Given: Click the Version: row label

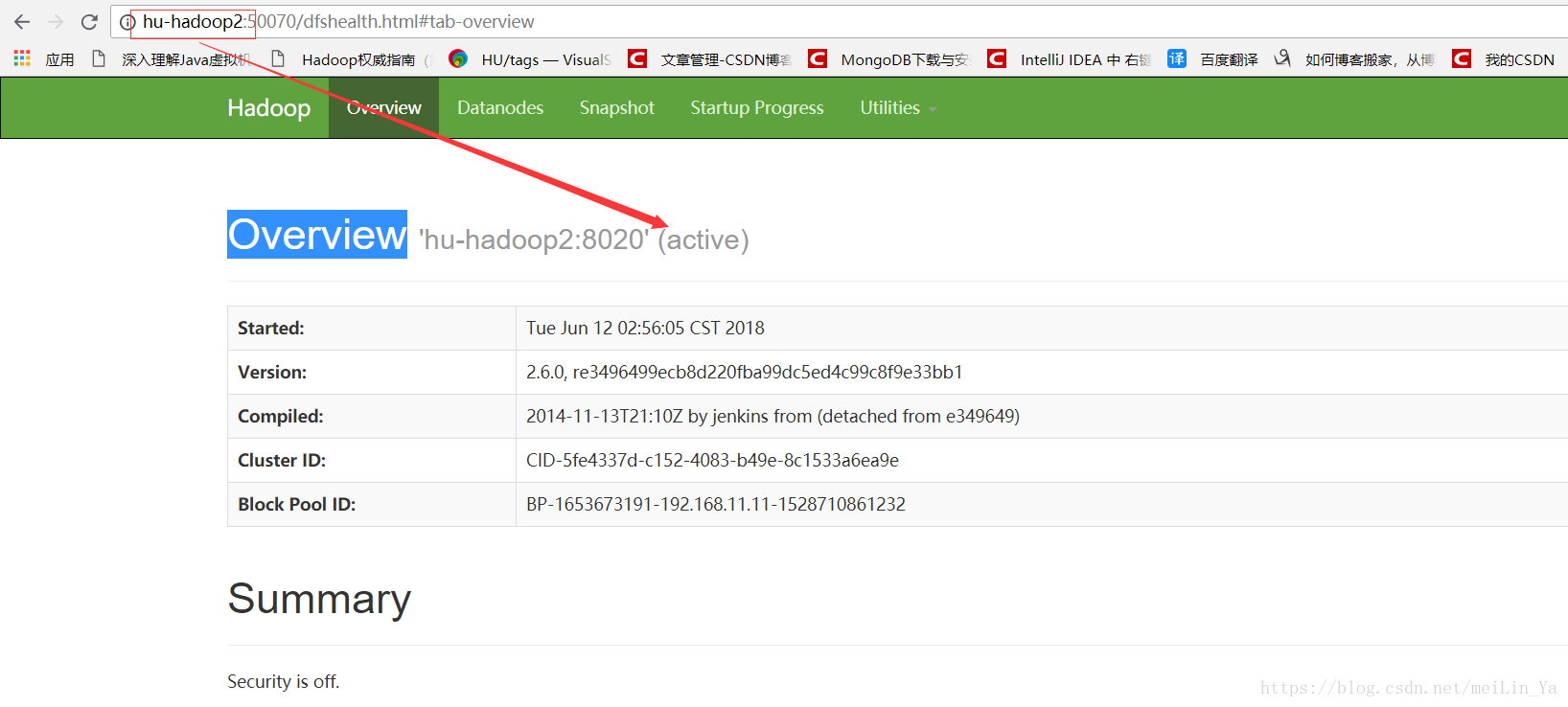Looking at the screenshot, I should (272, 373).
